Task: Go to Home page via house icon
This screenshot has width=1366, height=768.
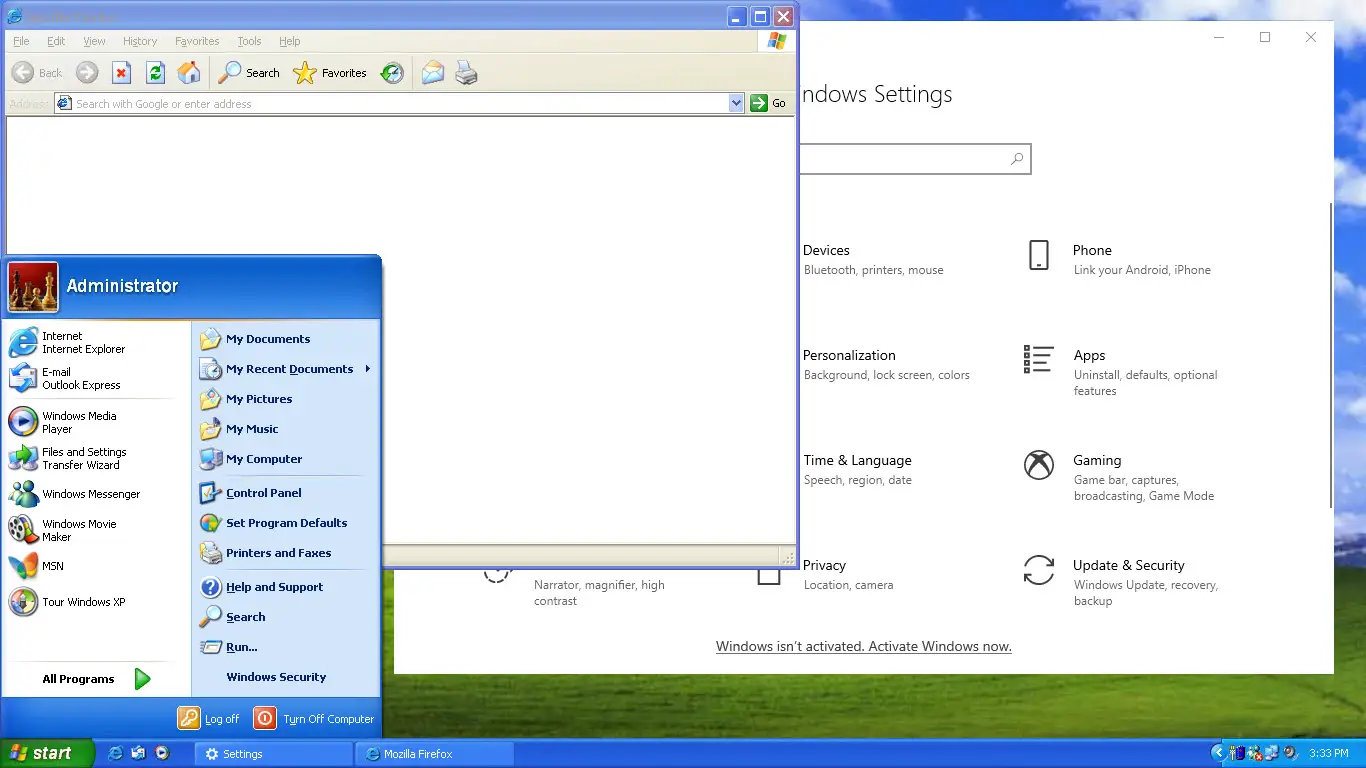Action: [189, 73]
